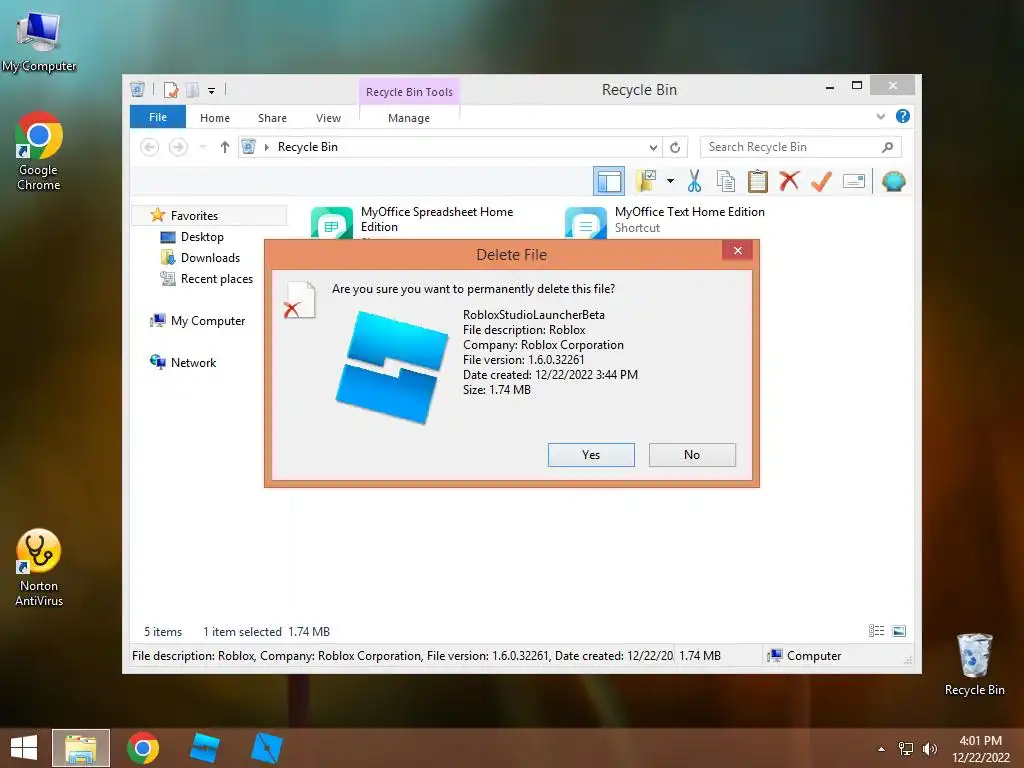Go up one level with Up arrow
The width and height of the screenshot is (1024, 768).
[225, 147]
